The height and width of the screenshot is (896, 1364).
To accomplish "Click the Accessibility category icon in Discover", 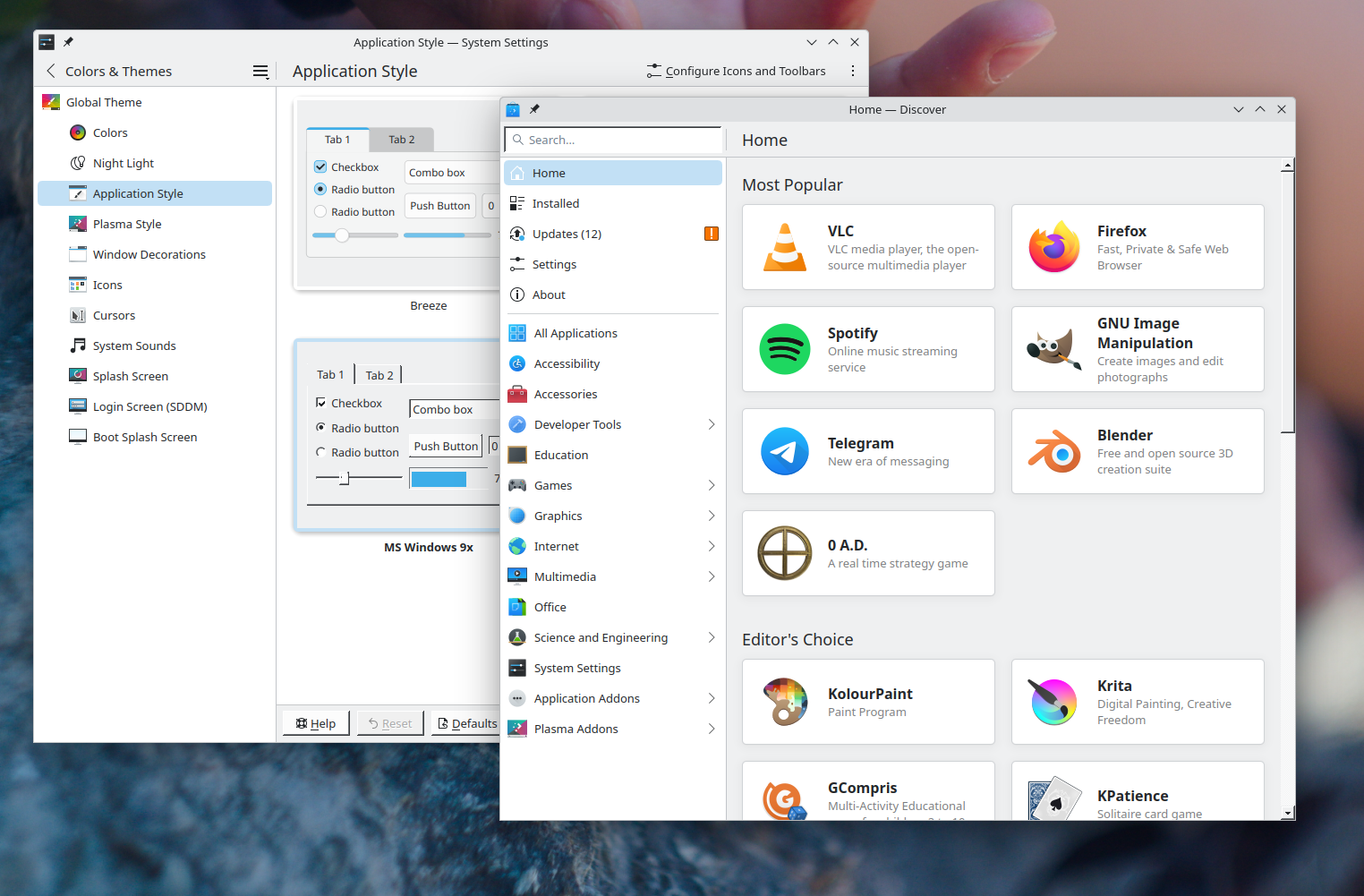I will (517, 363).
